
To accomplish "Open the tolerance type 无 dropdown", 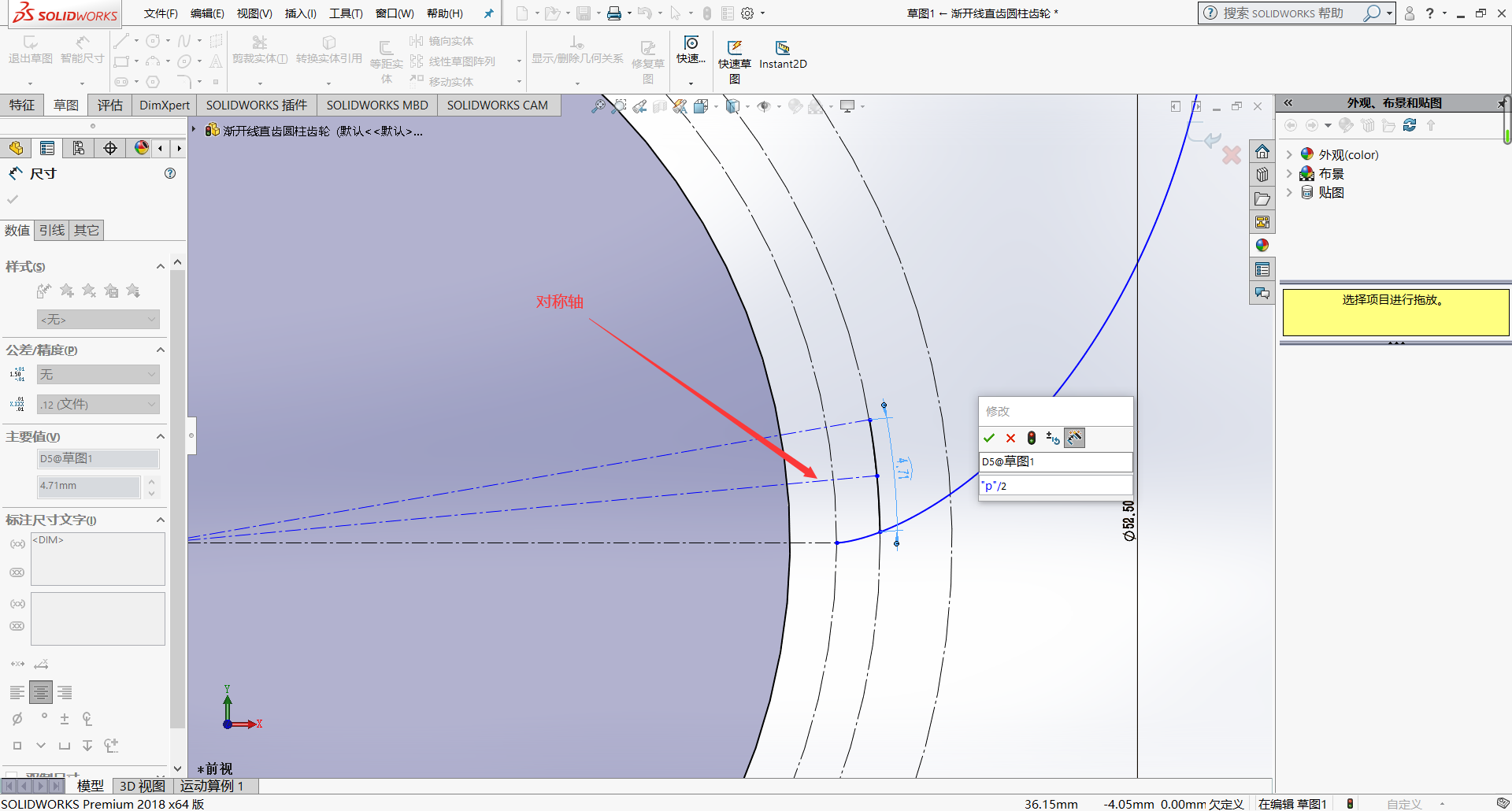I will point(98,375).
